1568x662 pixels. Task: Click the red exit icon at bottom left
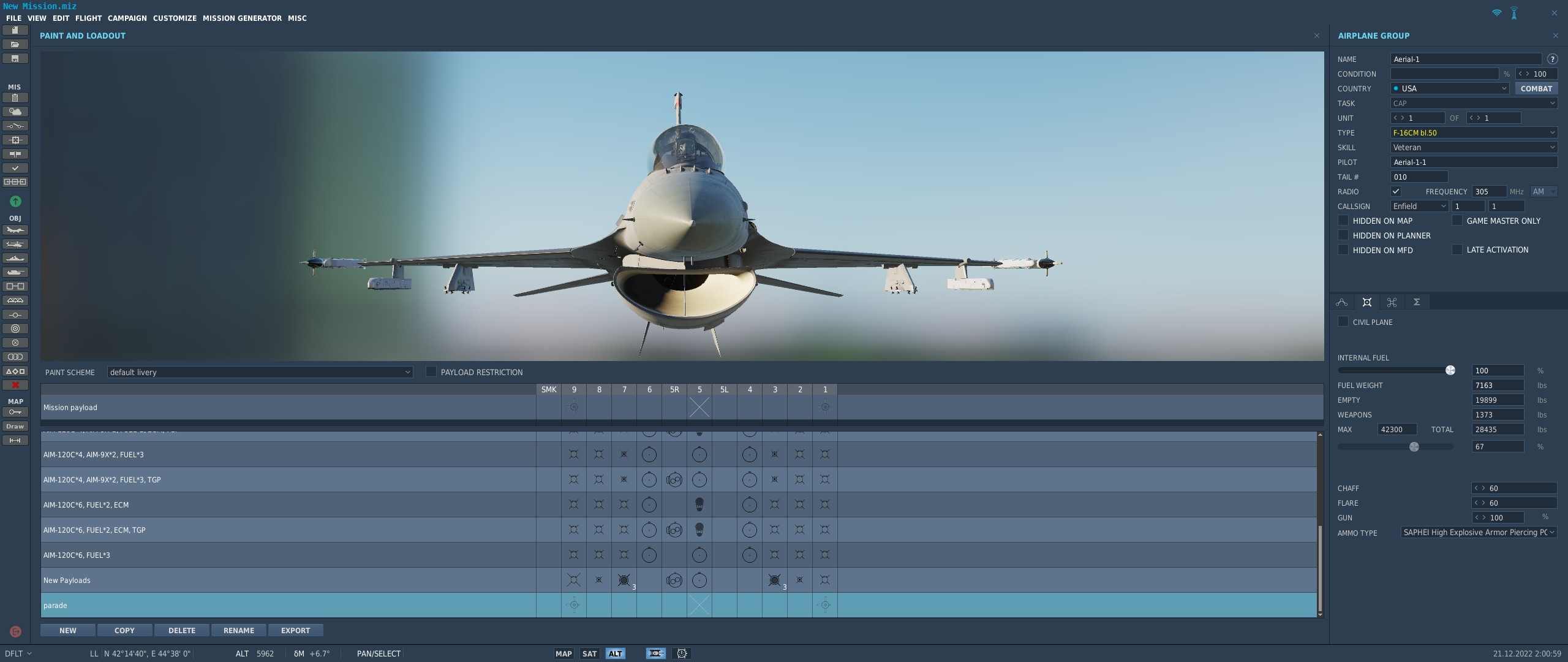coord(16,631)
